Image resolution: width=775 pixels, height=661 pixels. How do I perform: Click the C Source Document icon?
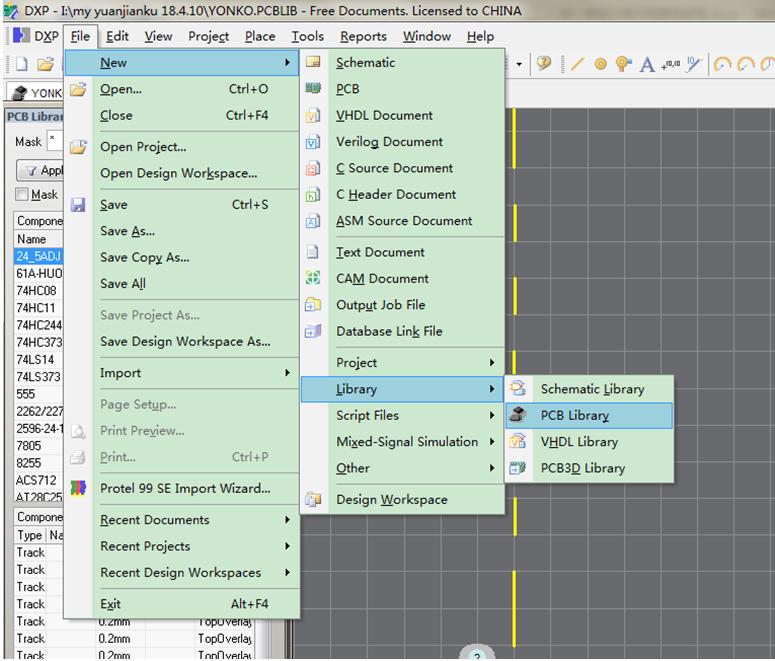coord(313,168)
